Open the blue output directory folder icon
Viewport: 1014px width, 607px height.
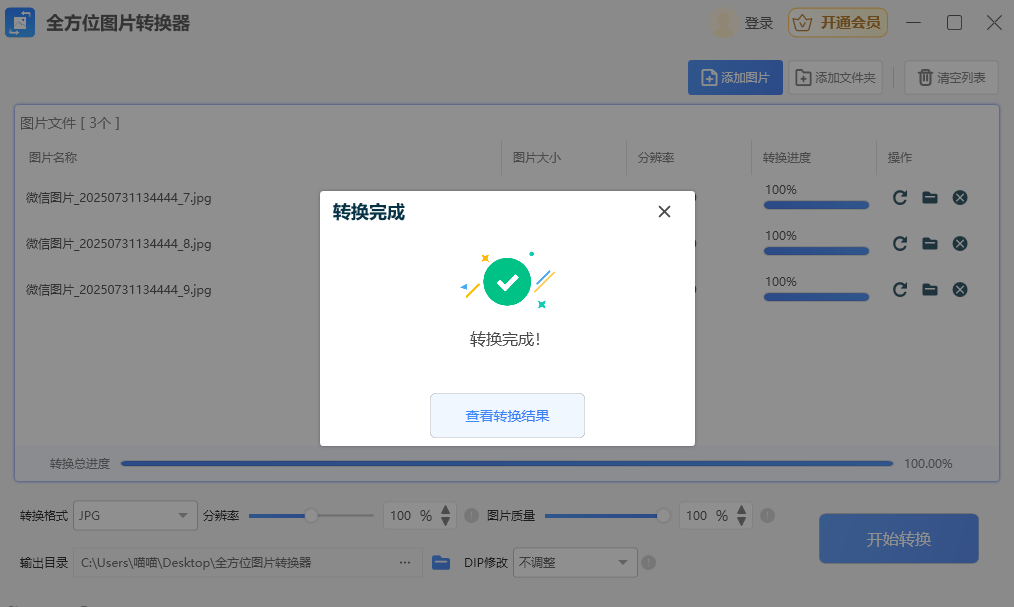click(441, 562)
